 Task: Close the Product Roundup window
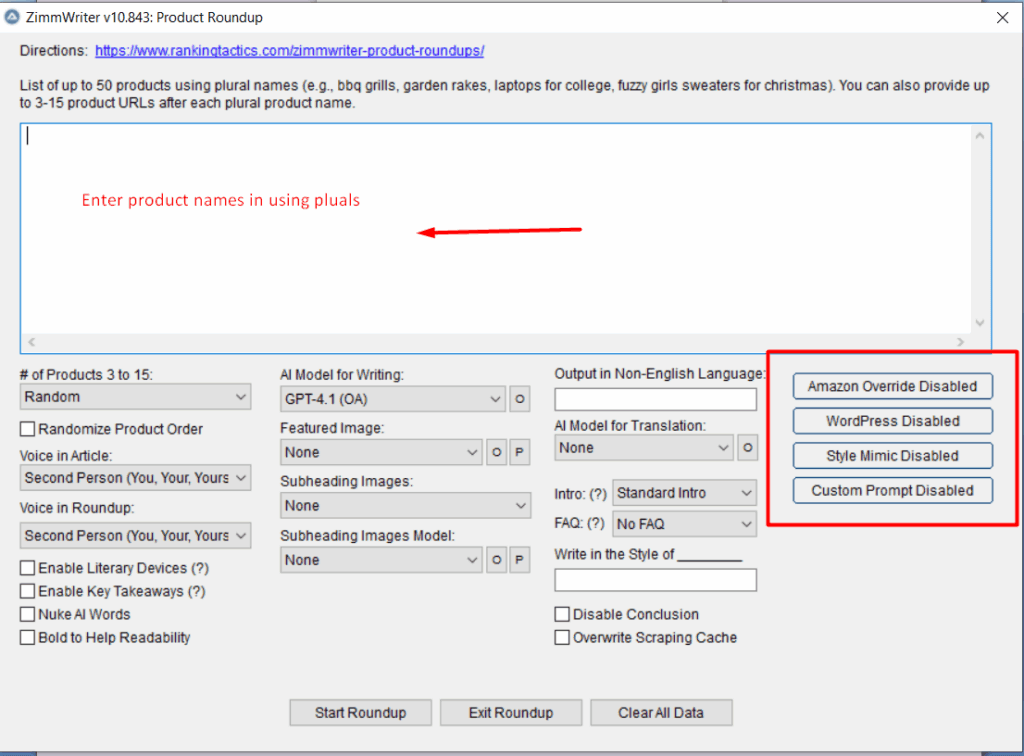tap(1002, 18)
